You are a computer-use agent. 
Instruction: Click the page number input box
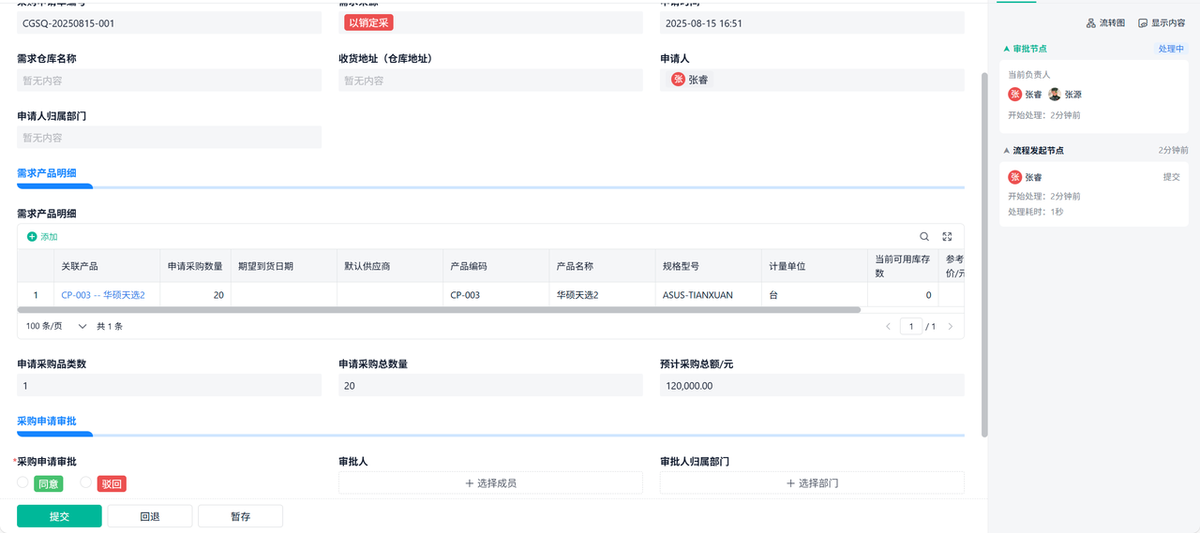click(911, 326)
